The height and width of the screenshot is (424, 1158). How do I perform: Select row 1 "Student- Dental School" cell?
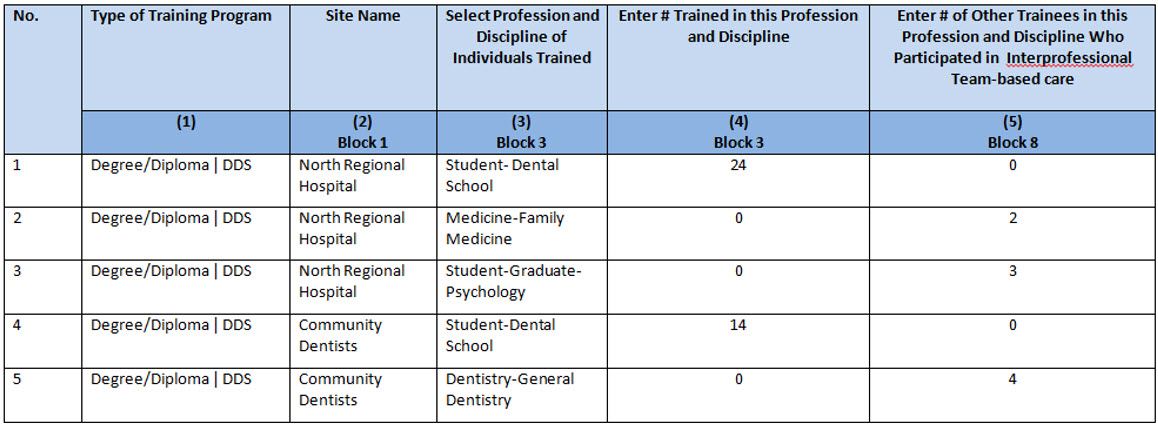coord(502,175)
